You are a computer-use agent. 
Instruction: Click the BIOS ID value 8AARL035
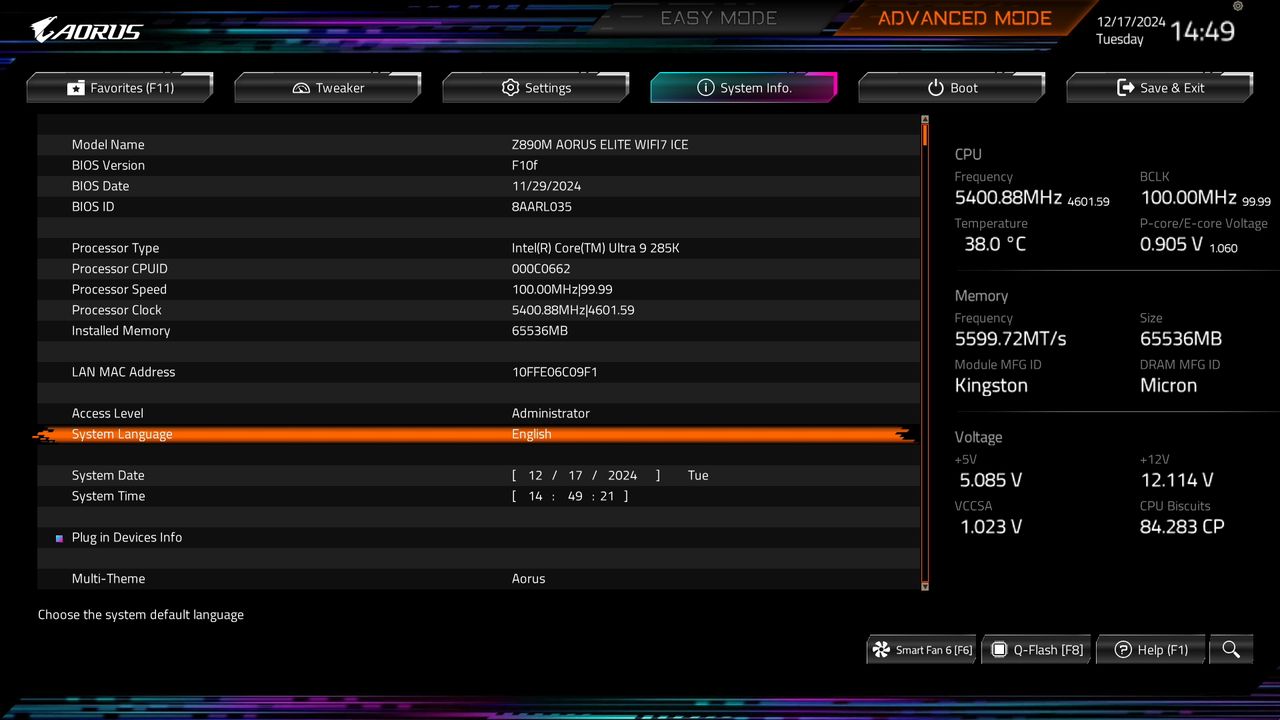(x=542, y=207)
